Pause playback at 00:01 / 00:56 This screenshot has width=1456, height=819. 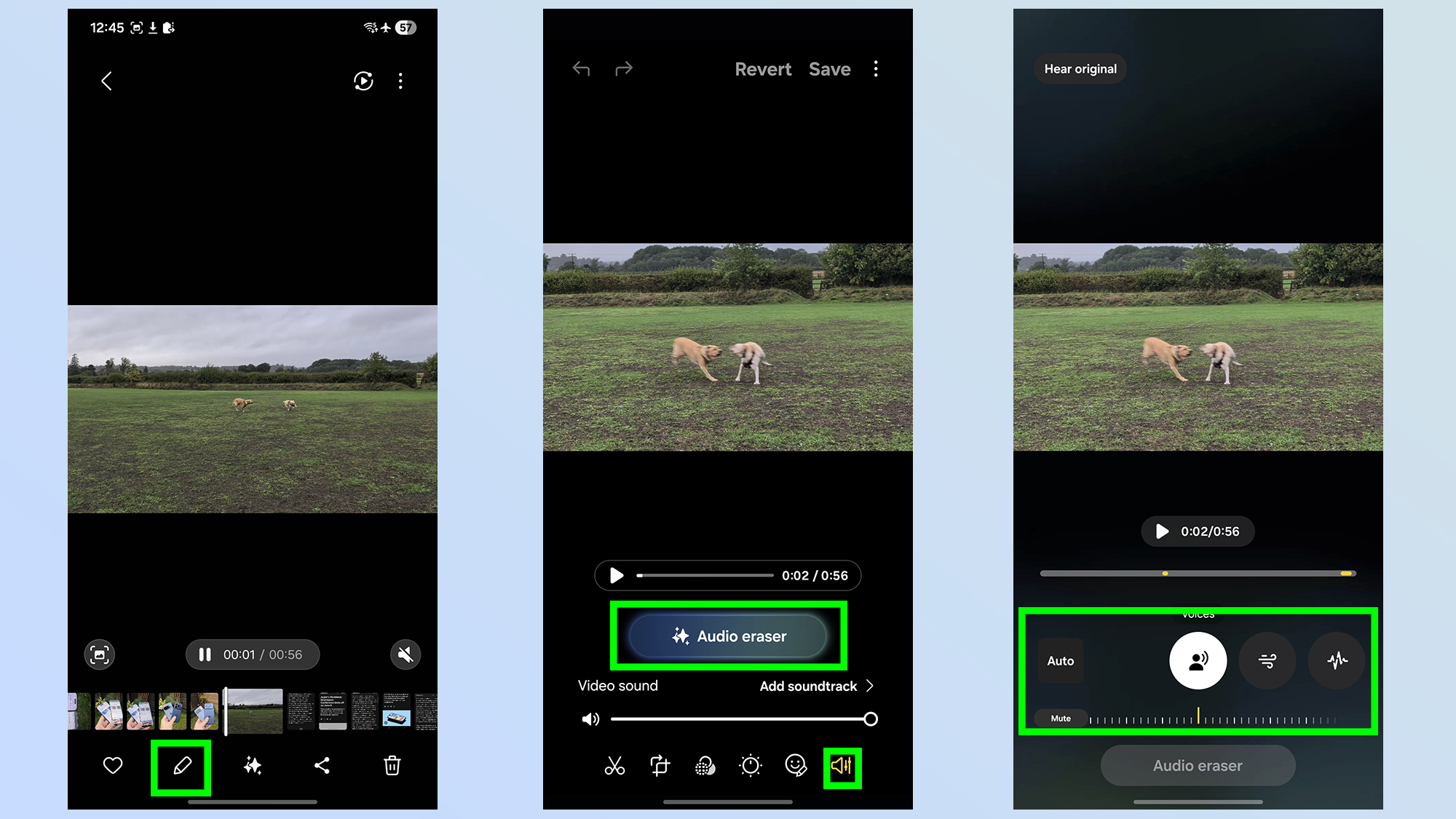click(x=205, y=654)
